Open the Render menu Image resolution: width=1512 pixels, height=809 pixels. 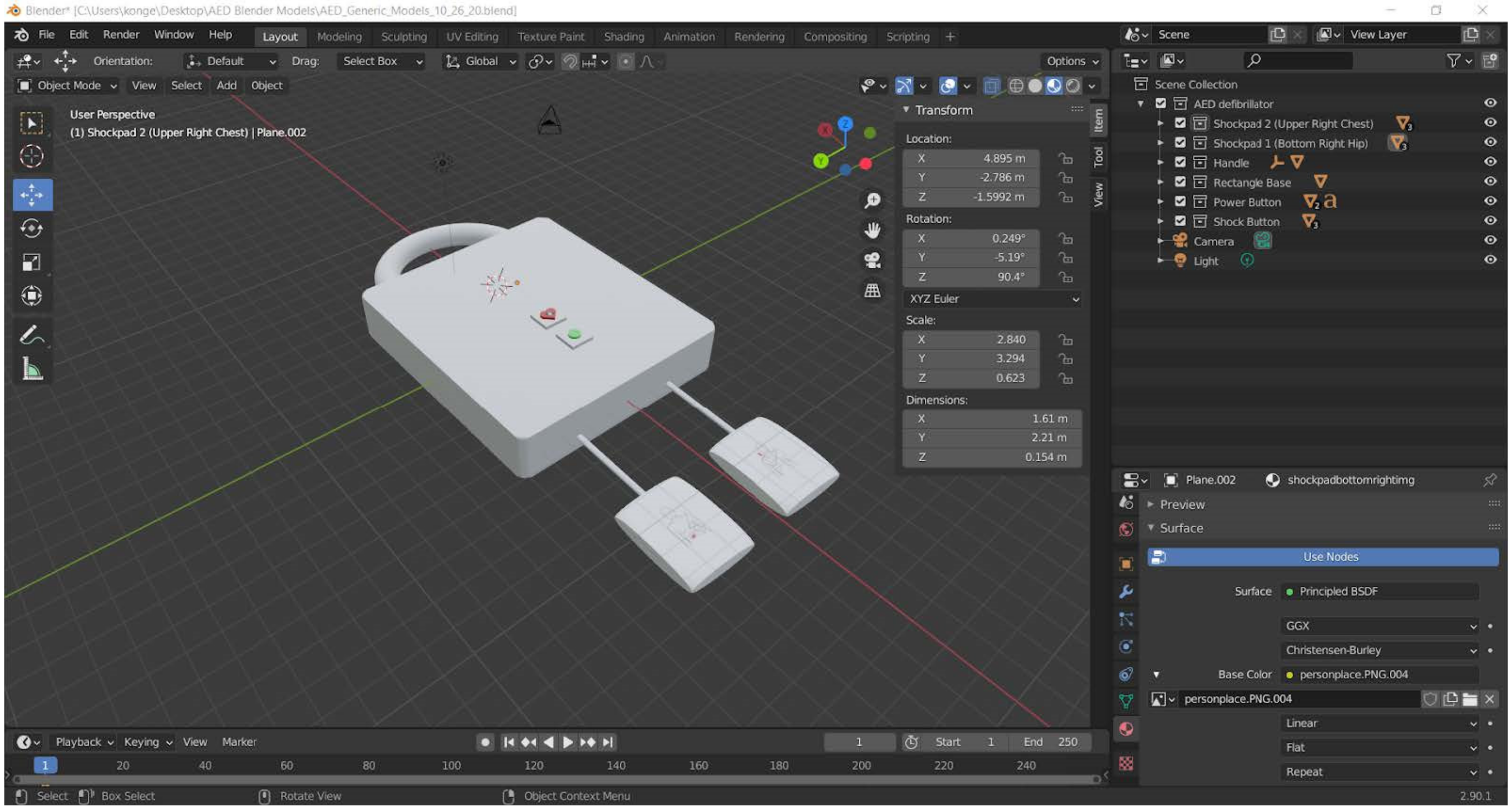(121, 35)
